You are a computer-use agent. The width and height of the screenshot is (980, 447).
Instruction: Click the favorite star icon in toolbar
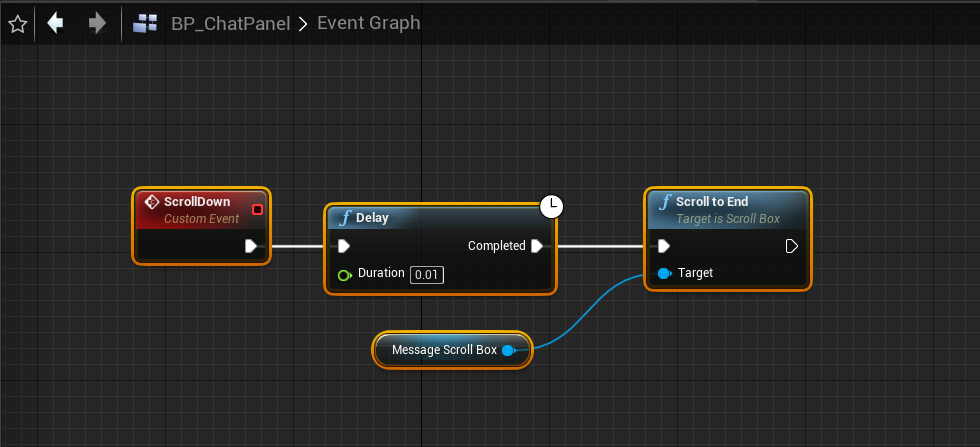(17, 23)
